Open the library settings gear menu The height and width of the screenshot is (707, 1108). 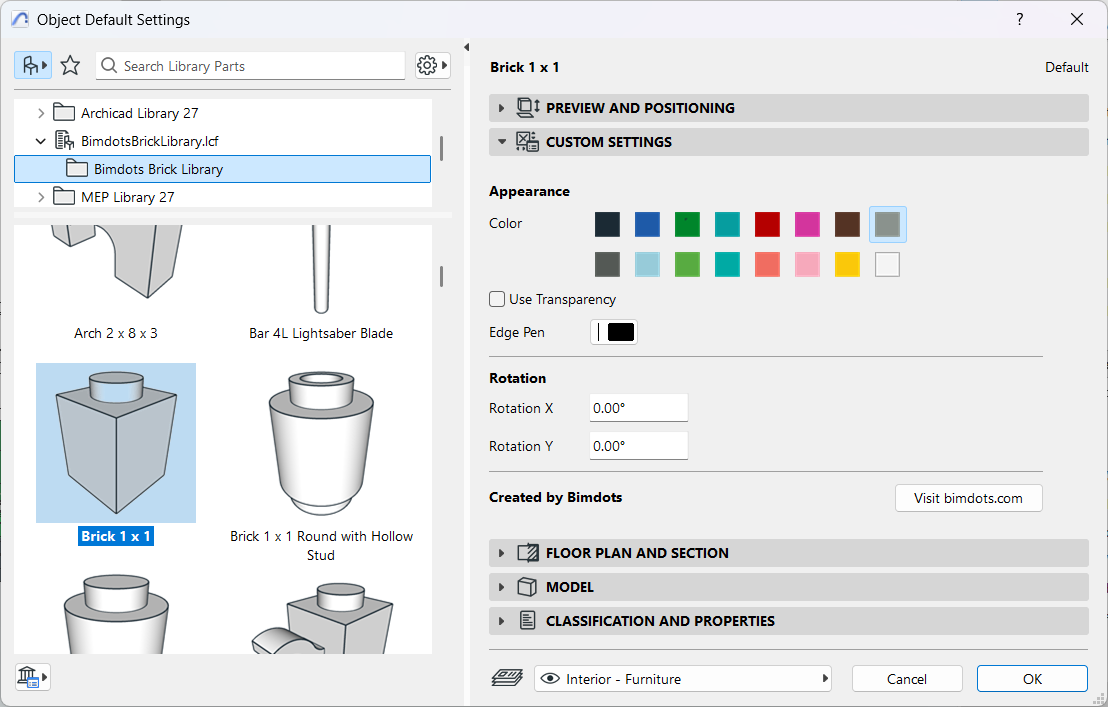(x=432, y=66)
